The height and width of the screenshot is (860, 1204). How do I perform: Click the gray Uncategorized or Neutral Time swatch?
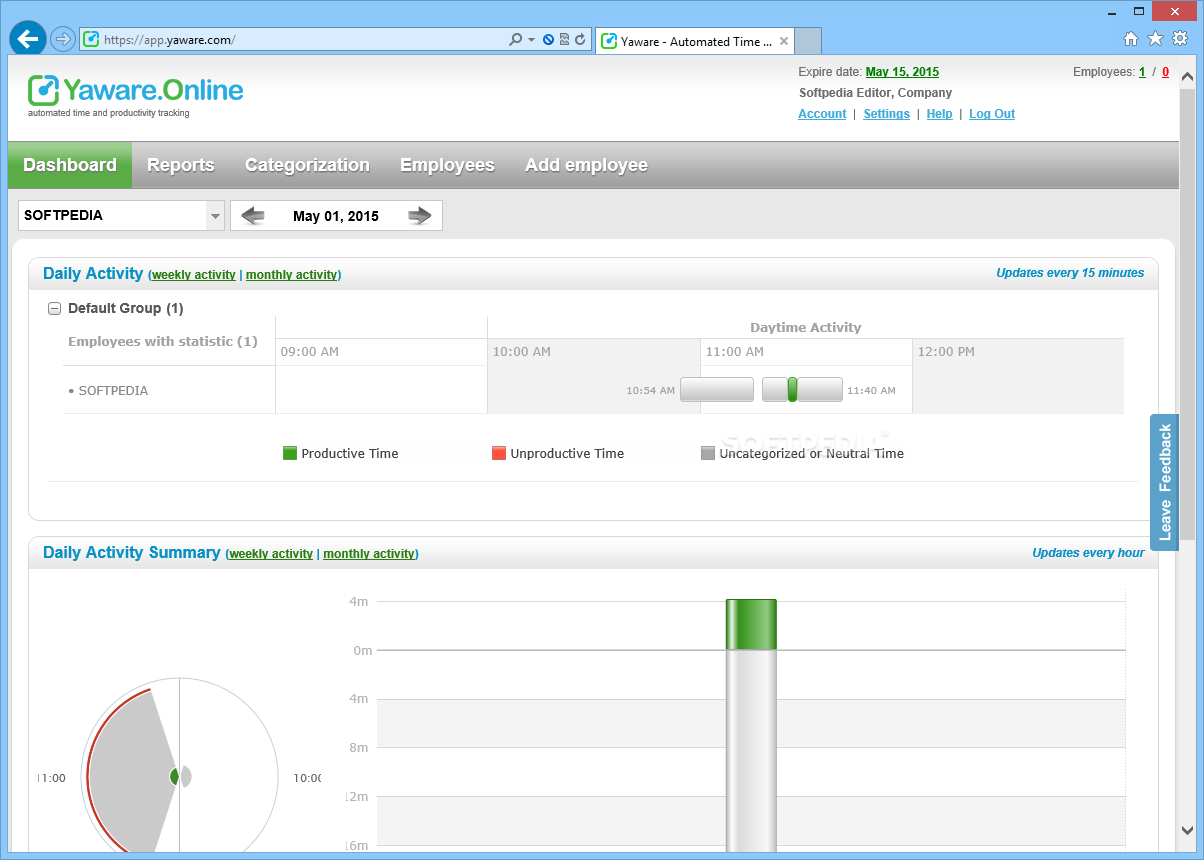[x=708, y=453]
